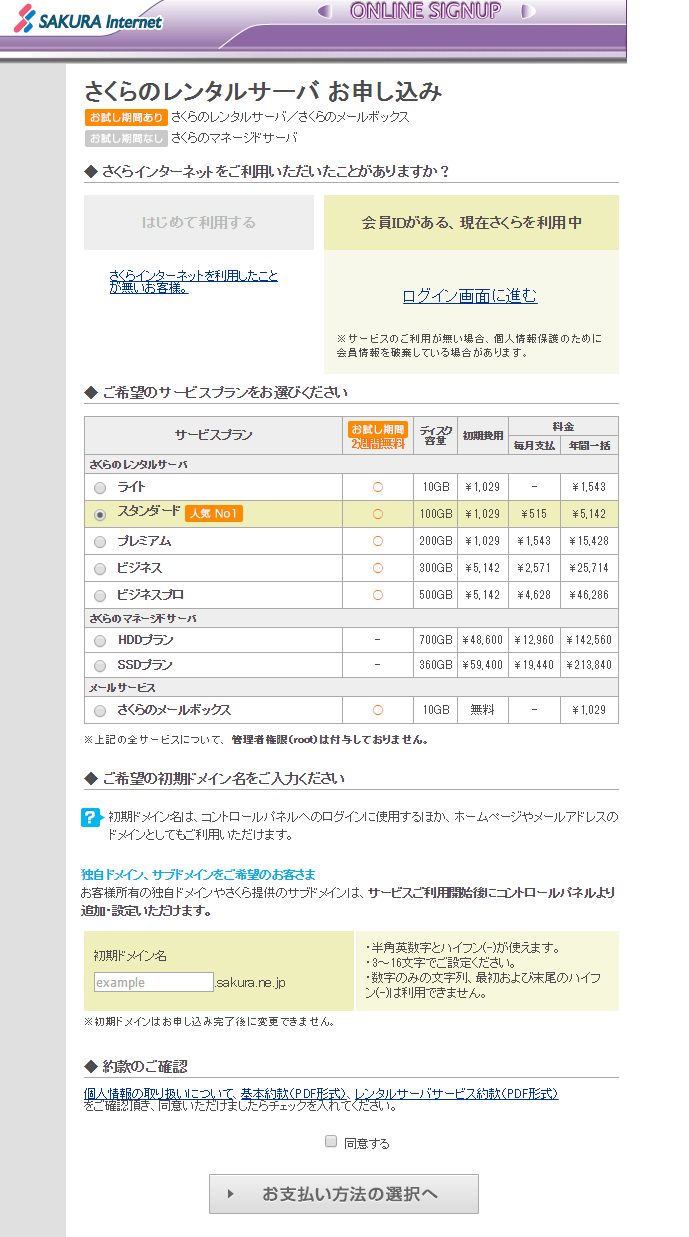689x1237 pixels.
Task: Click the ディスク容量 column header
Action: click(x=435, y=435)
